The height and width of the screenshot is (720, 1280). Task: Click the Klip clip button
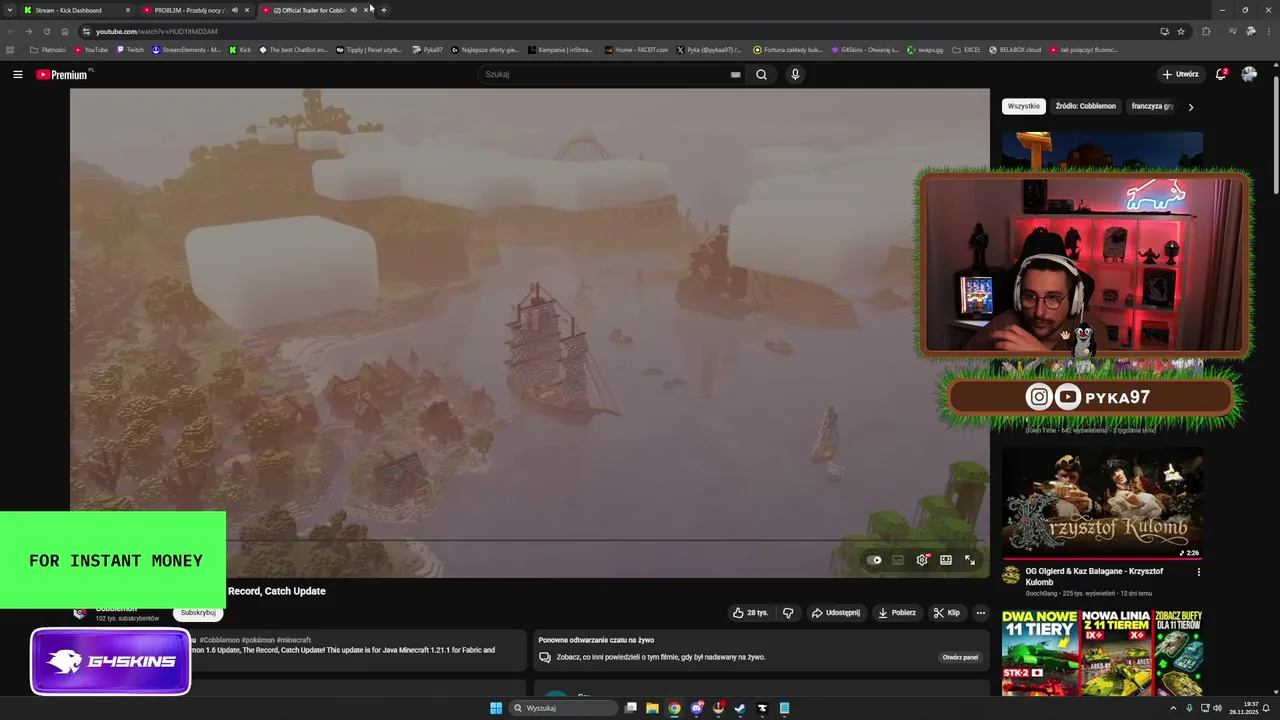pos(946,613)
